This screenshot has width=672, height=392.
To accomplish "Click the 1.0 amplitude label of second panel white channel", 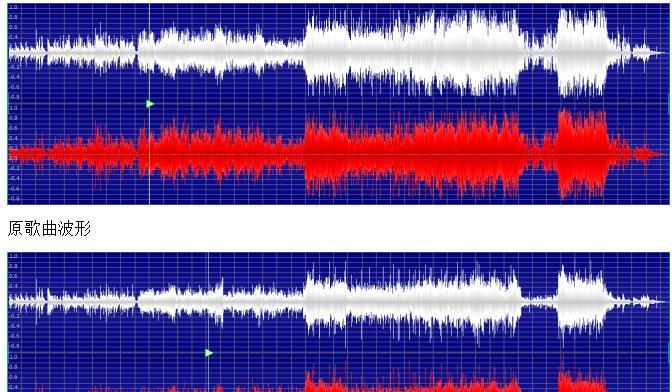I will click(x=13, y=256).
